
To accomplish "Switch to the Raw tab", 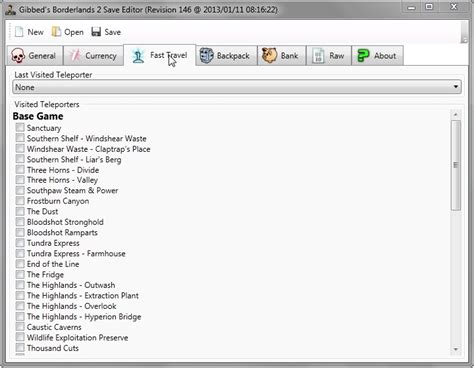I will click(329, 56).
